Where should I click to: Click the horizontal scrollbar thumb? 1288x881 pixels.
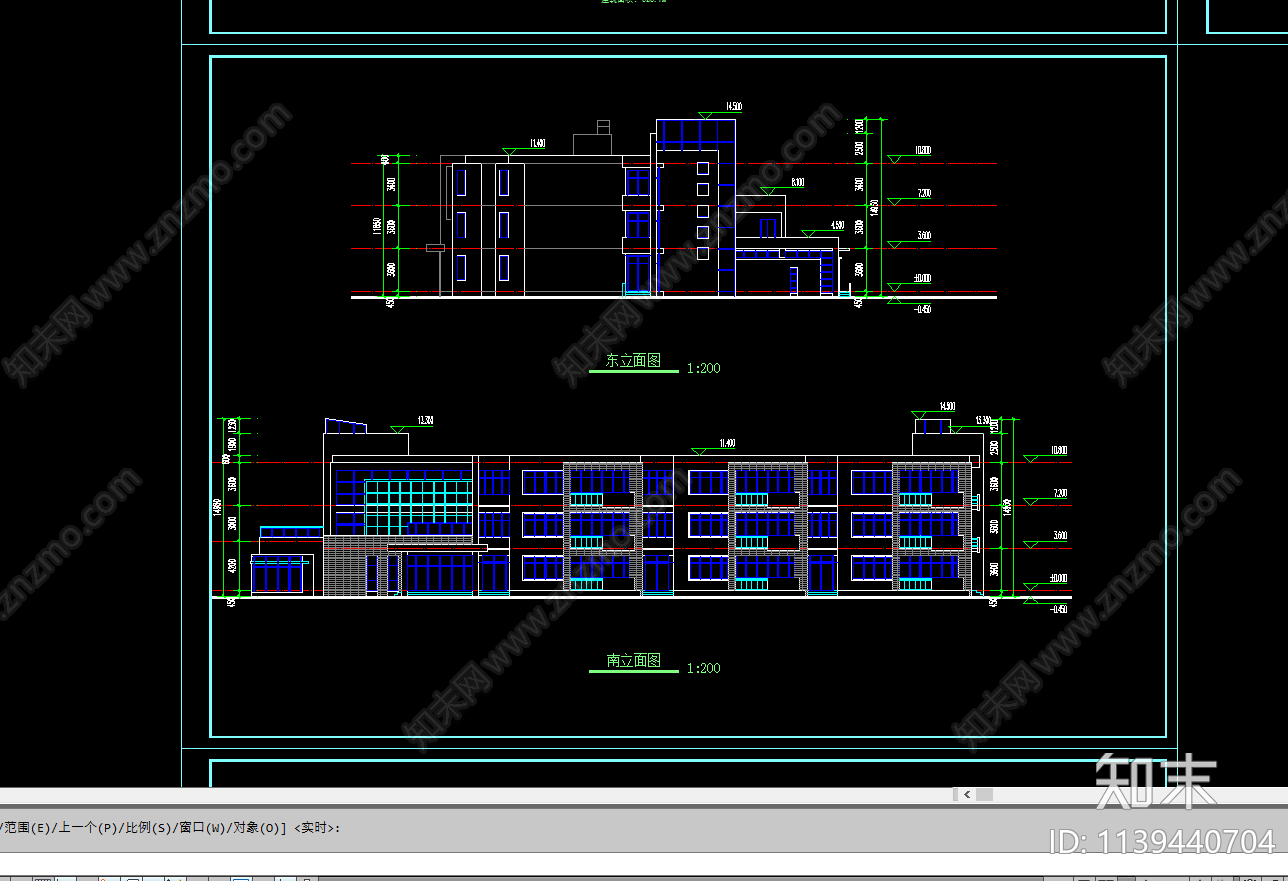[x=985, y=795]
